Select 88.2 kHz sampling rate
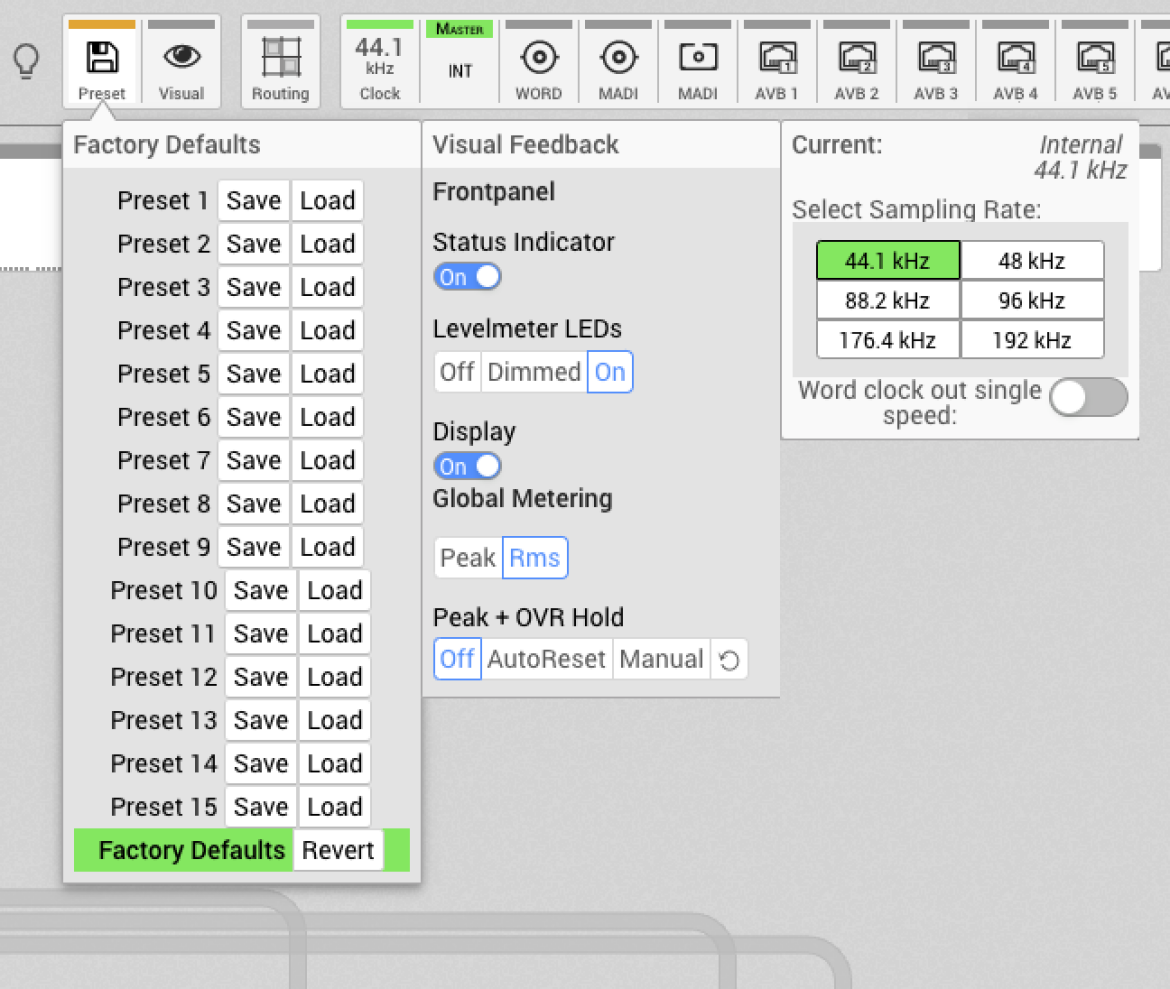Screen dimensions: 1170x989 (888, 300)
